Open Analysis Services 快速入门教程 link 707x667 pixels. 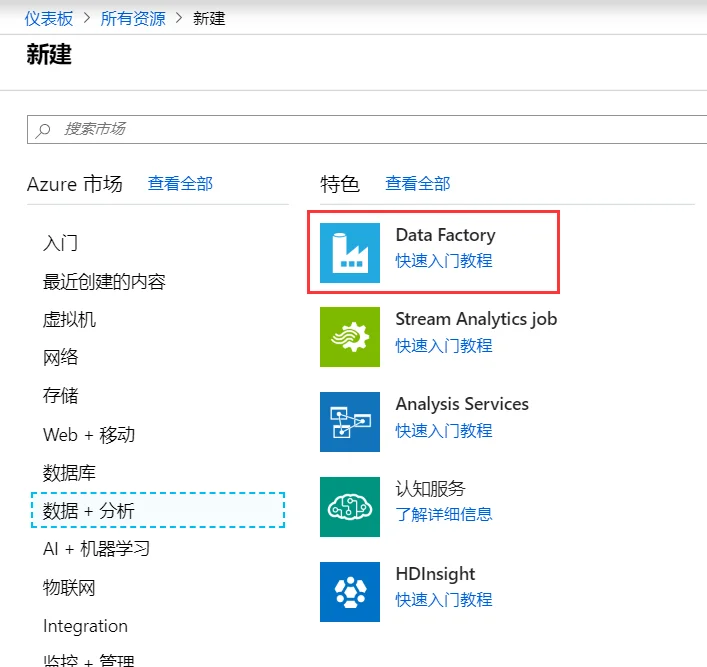[444, 431]
